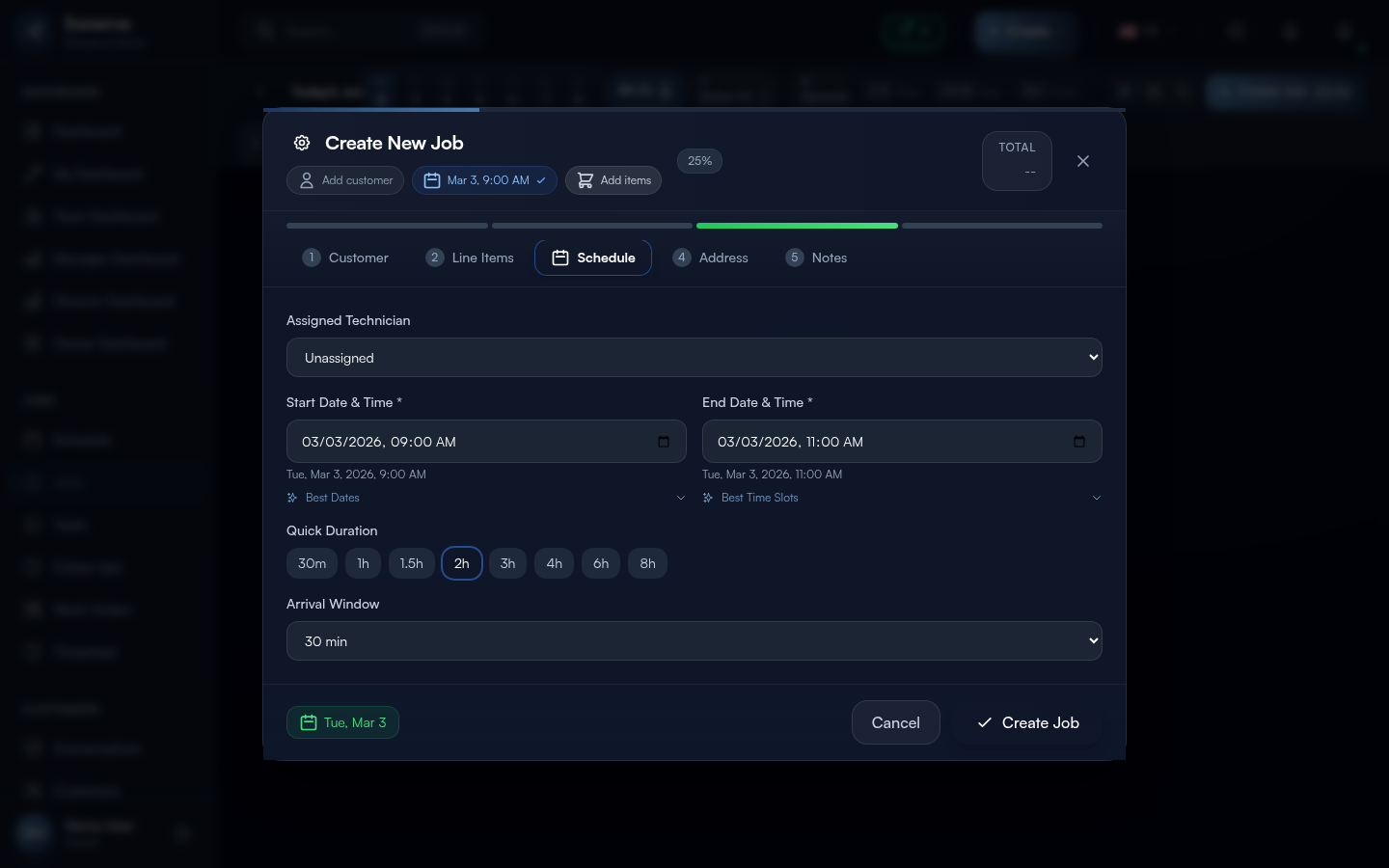
Task: Expand the Best Dates suggestions
Action: click(x=680, y=498)
